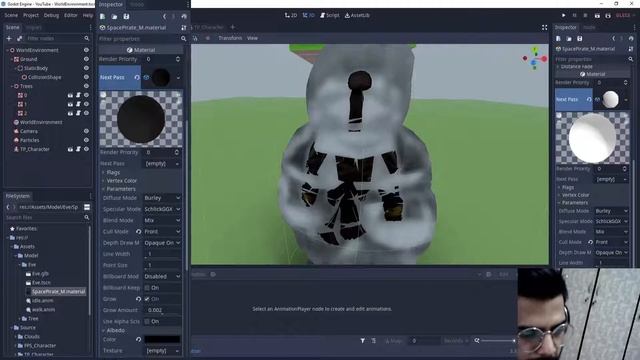Open Diffuse Mode Burley dropdown, left Inspector

162,198
